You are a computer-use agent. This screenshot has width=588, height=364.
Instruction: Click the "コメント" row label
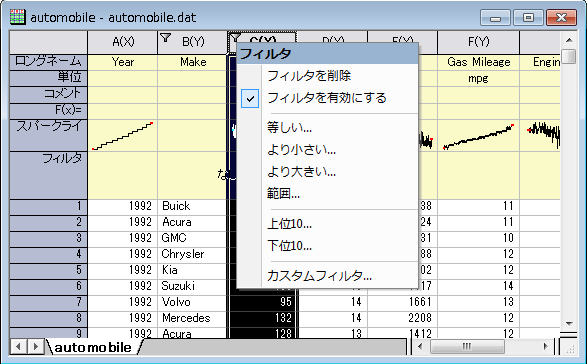coord(48,94)
